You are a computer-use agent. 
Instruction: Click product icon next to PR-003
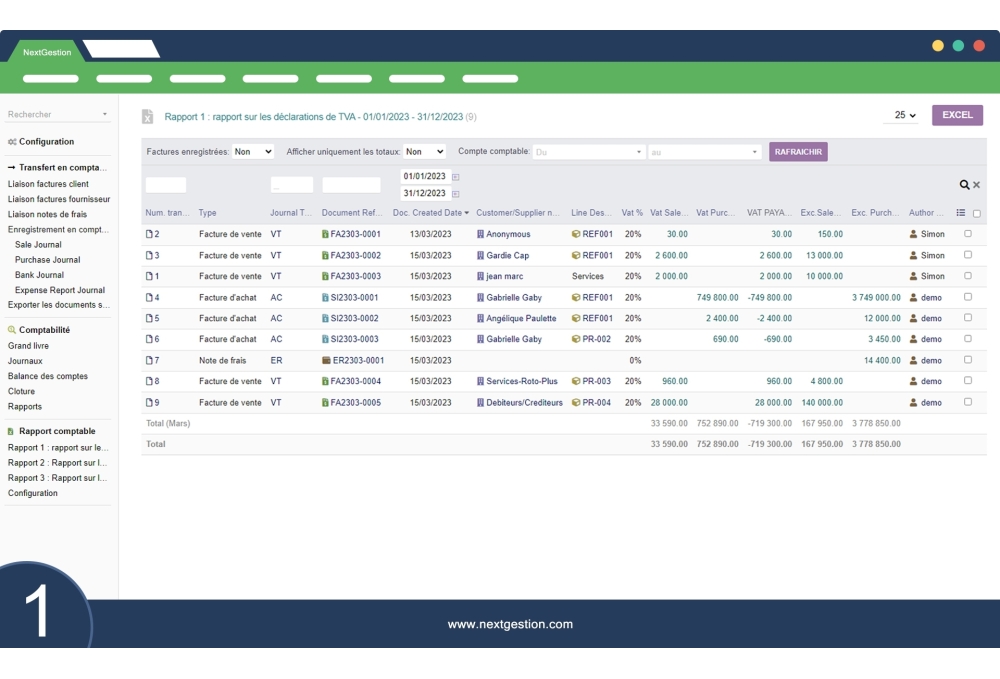(x=576, y=382)
